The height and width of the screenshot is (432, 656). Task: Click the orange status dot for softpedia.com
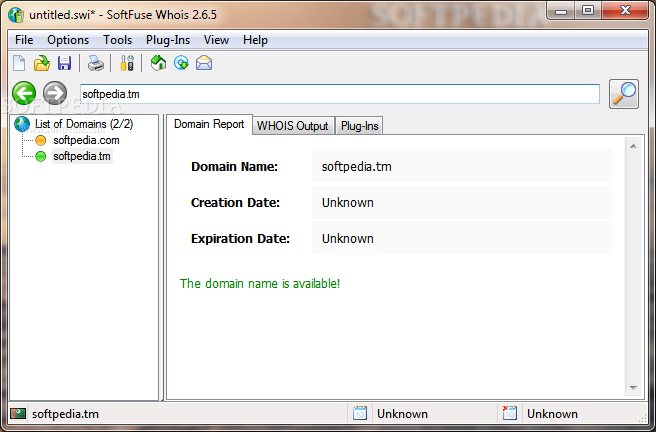pyautogui.click(x=41, y=141)
